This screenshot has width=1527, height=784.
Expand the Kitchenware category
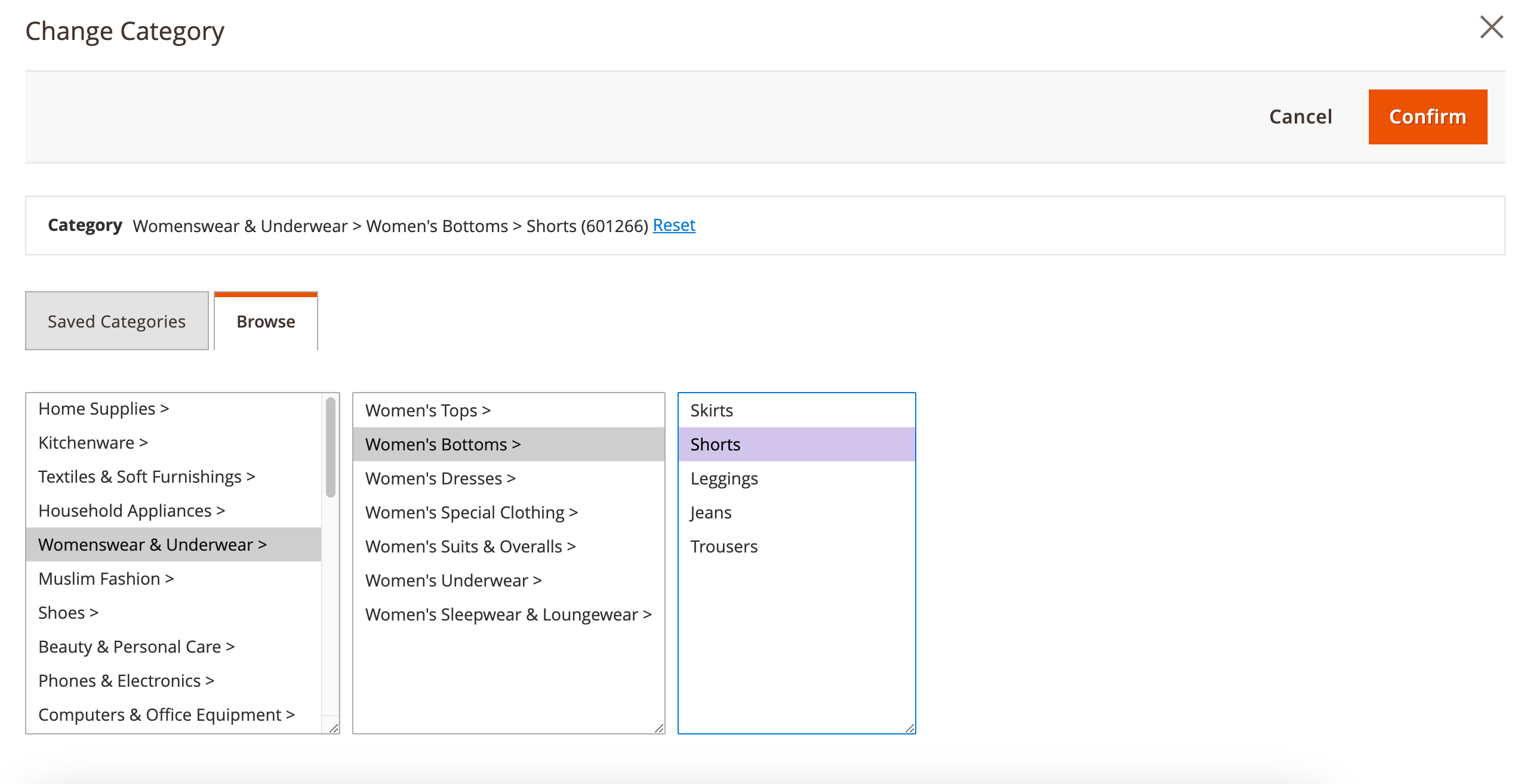point(93,443)
